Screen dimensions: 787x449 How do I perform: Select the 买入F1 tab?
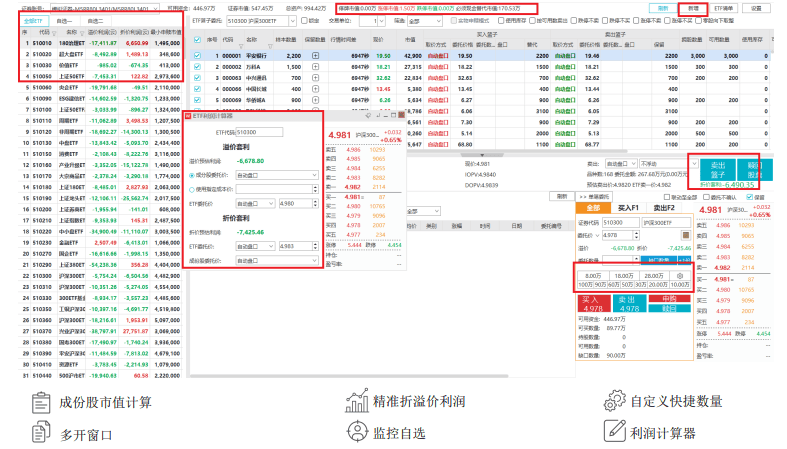coord(628,208)
